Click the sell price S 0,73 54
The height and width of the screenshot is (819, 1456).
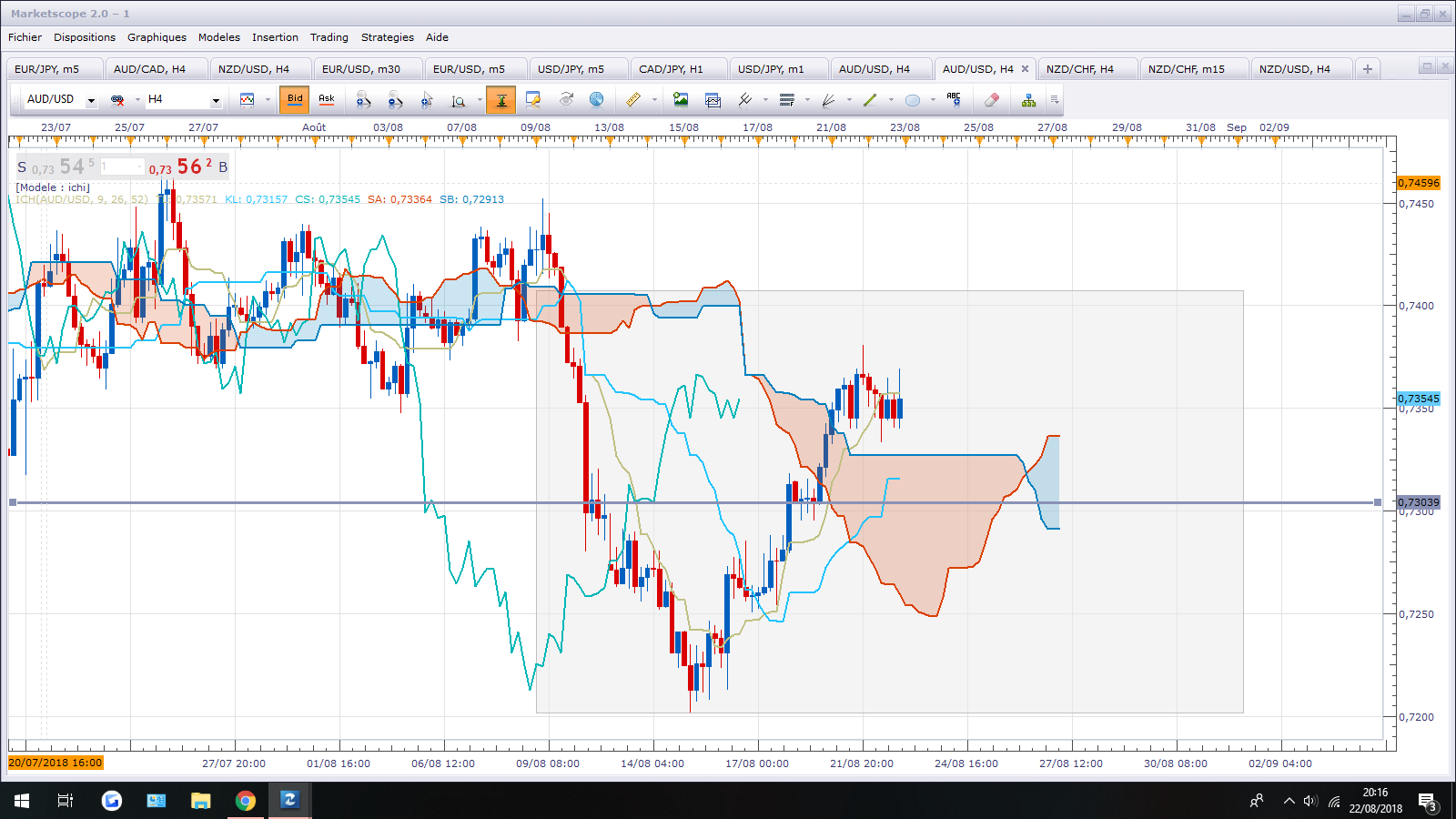pyautogui.click(x=56, y=167)
